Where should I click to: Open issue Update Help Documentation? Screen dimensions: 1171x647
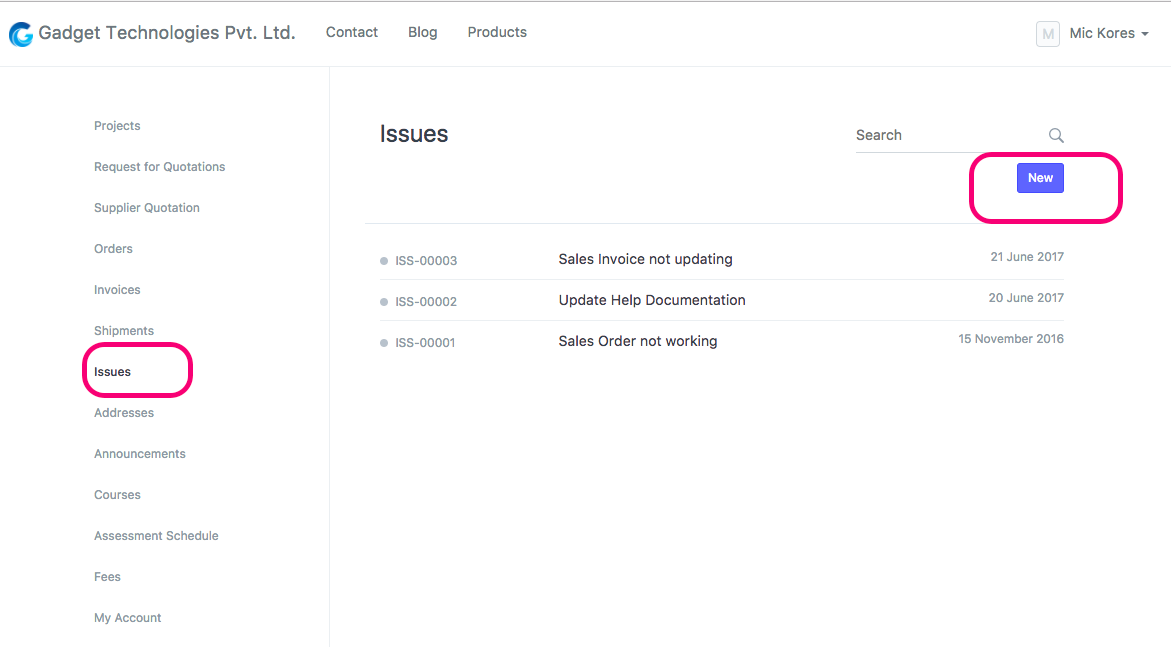pos(652,300)
